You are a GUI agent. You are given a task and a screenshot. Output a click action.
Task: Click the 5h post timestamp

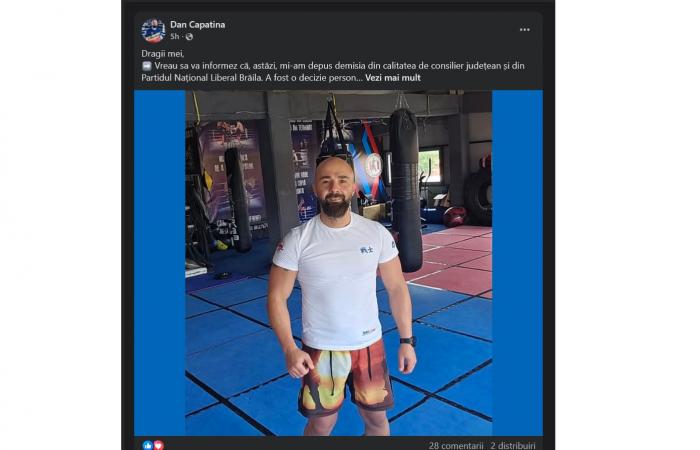click(x=175, y=37)
